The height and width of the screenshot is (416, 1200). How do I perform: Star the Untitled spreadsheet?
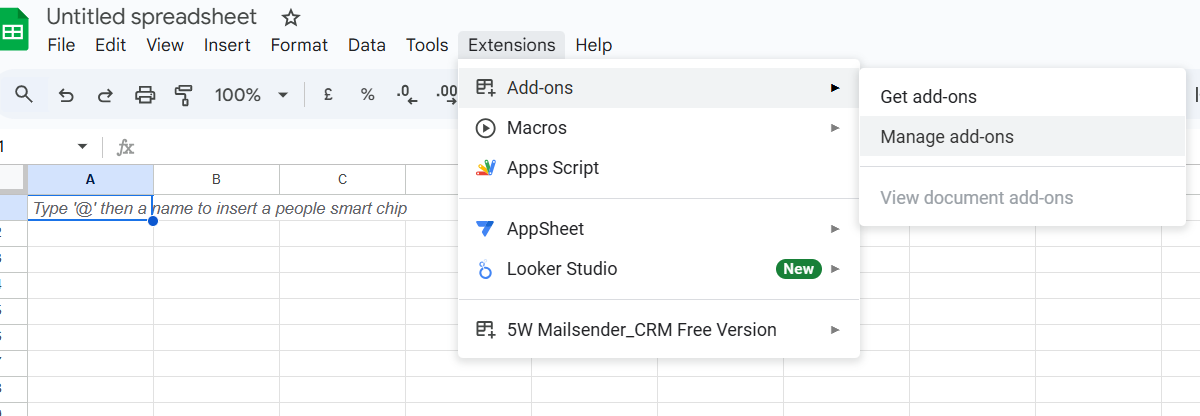[291, 17]
